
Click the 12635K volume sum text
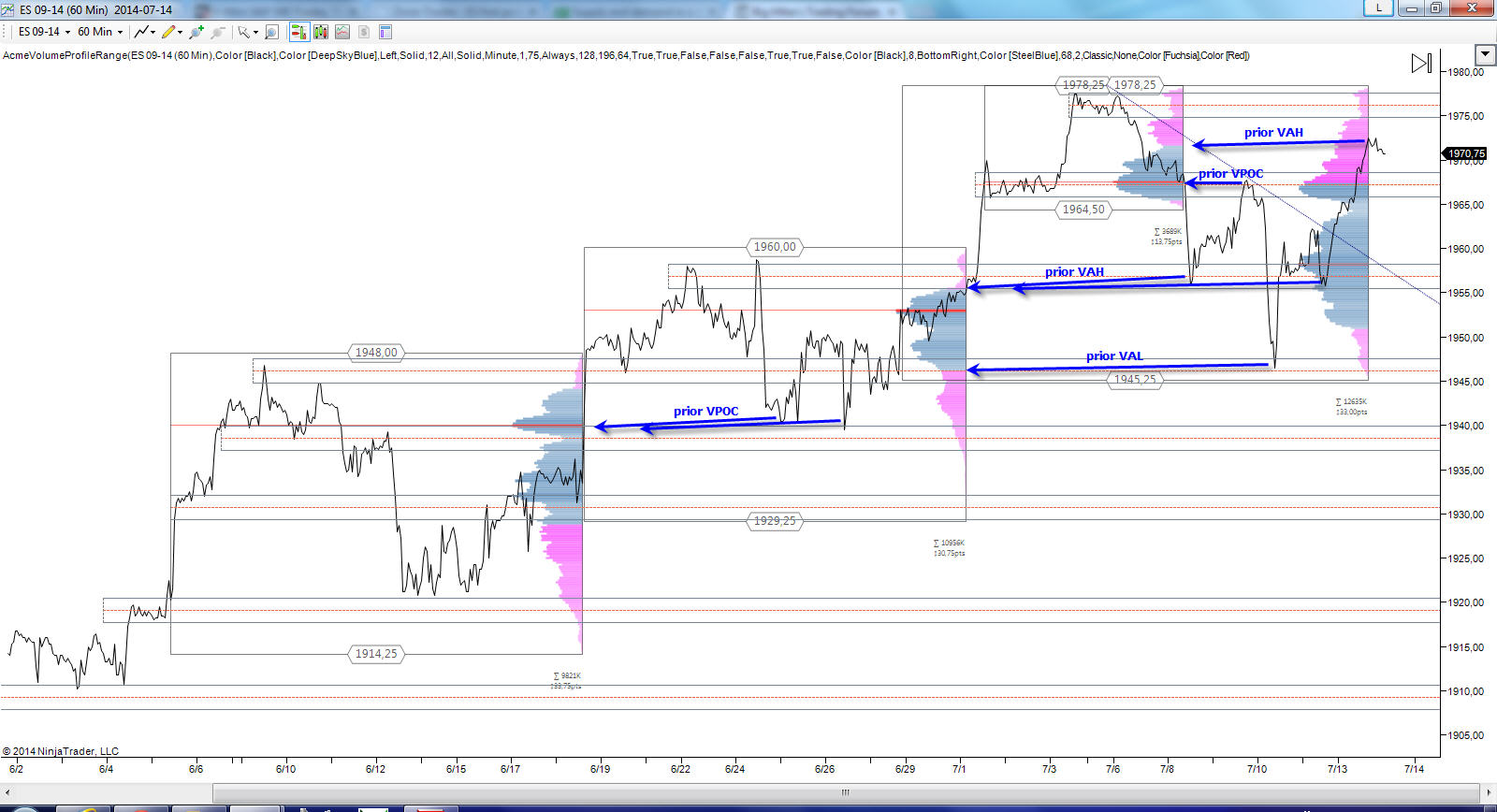point(1351,402)
